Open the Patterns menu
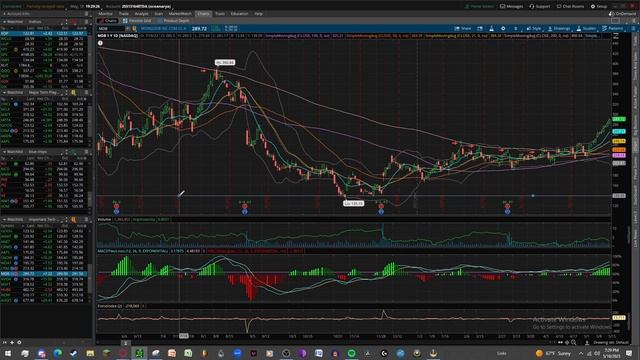The height and width of the screenshot is (360, 640). [x=612, y=29]
